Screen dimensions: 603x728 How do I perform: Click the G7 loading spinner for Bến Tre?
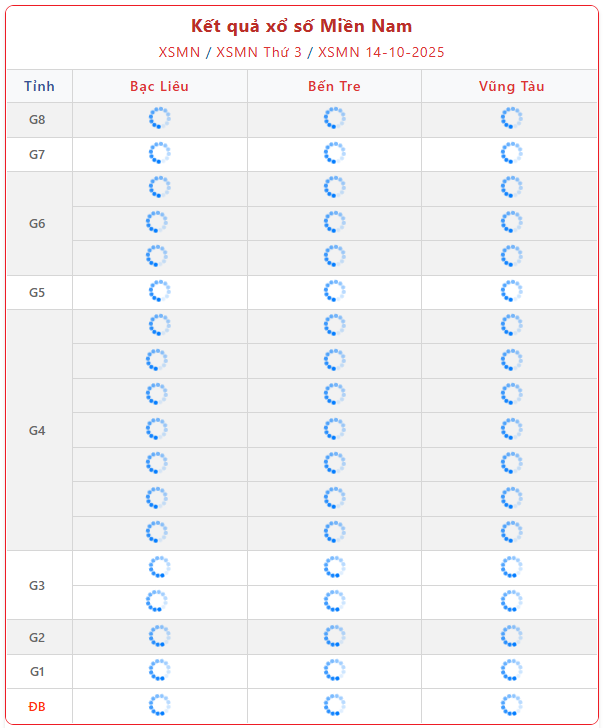pyautogui.click(x=334, y=154)
